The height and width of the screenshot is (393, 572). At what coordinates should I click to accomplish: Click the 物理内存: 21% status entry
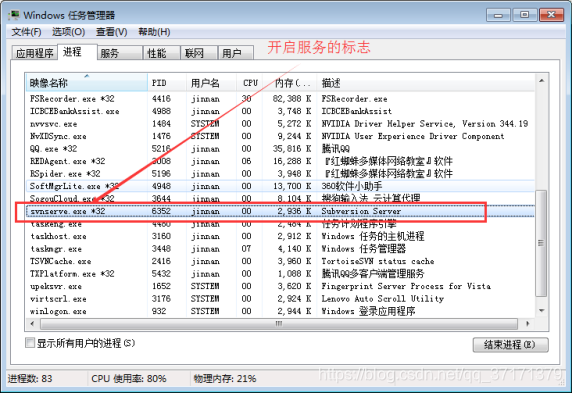(x=225, y=378)
